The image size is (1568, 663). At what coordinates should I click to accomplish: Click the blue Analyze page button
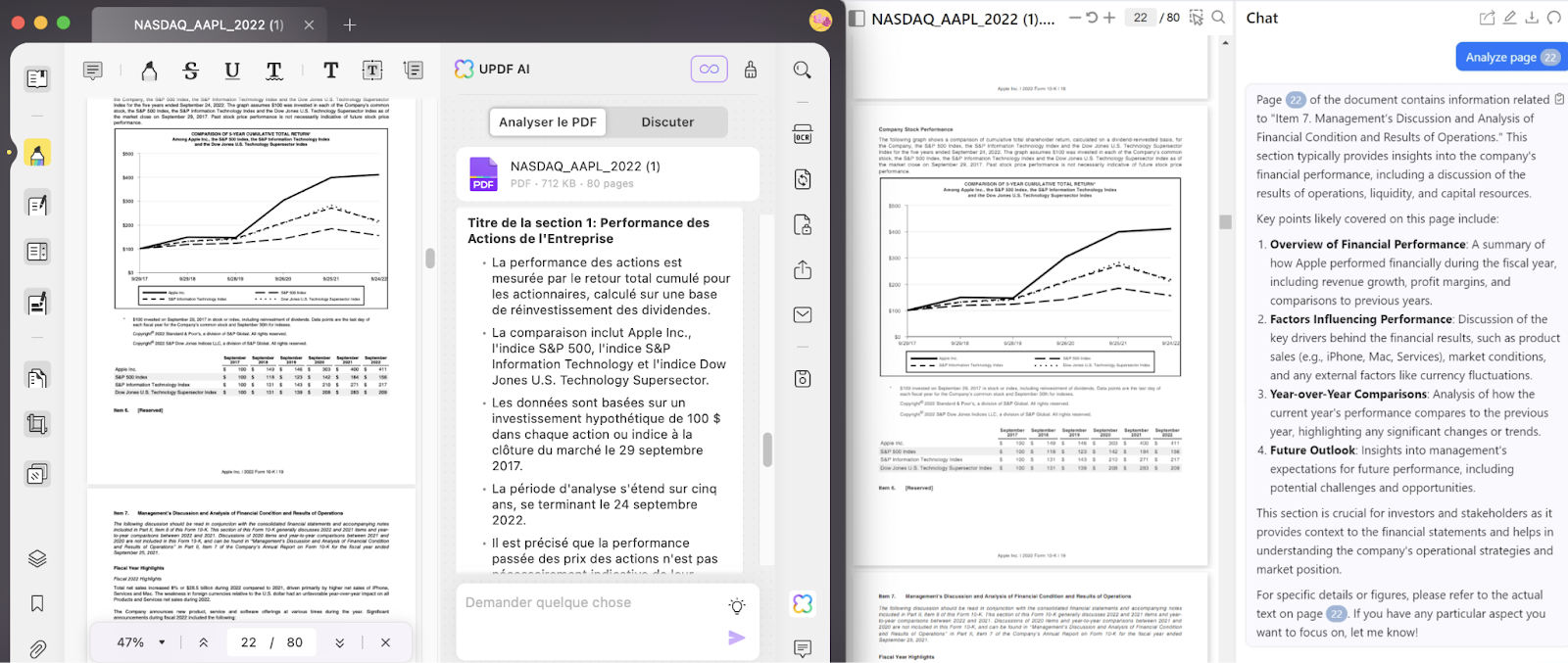tap(1510, 58)
